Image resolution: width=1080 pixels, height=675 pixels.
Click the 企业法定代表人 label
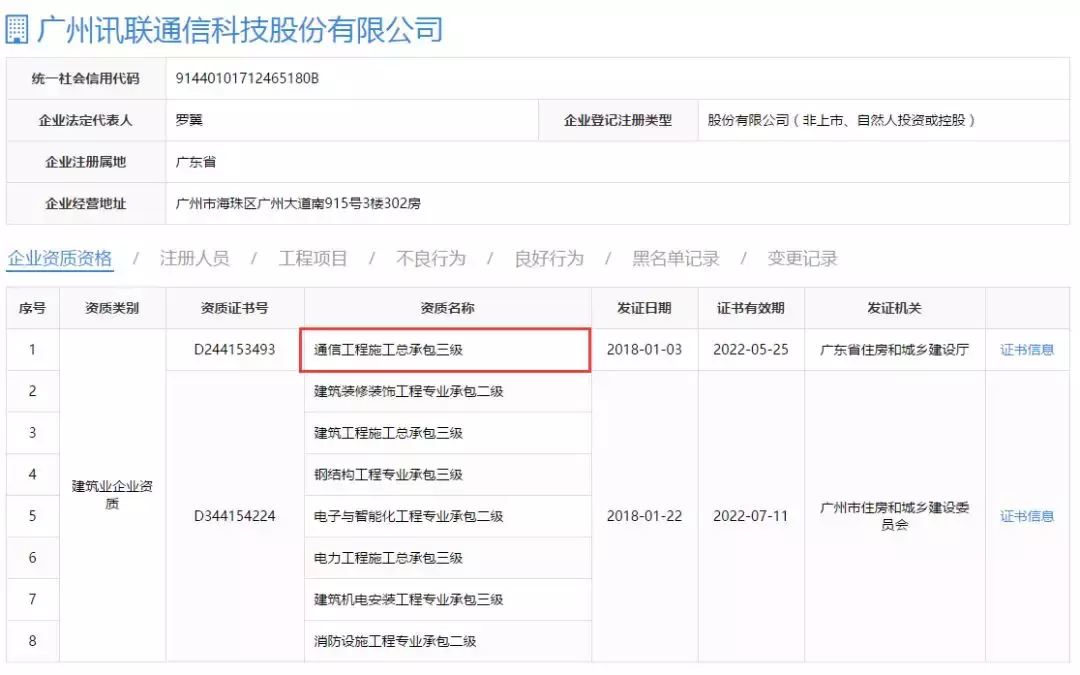point(85,120)
